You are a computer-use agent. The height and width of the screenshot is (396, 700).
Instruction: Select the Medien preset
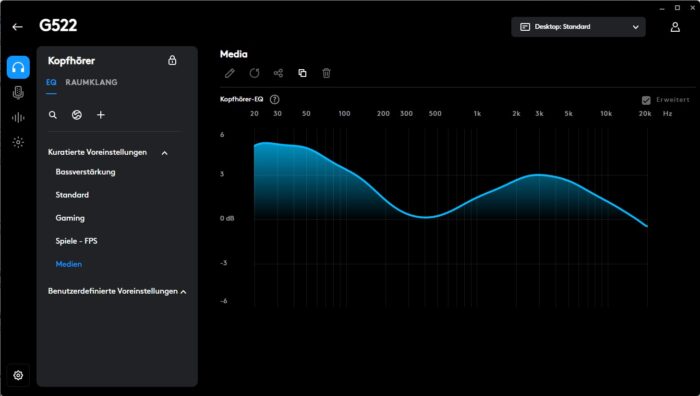[69, 264]
